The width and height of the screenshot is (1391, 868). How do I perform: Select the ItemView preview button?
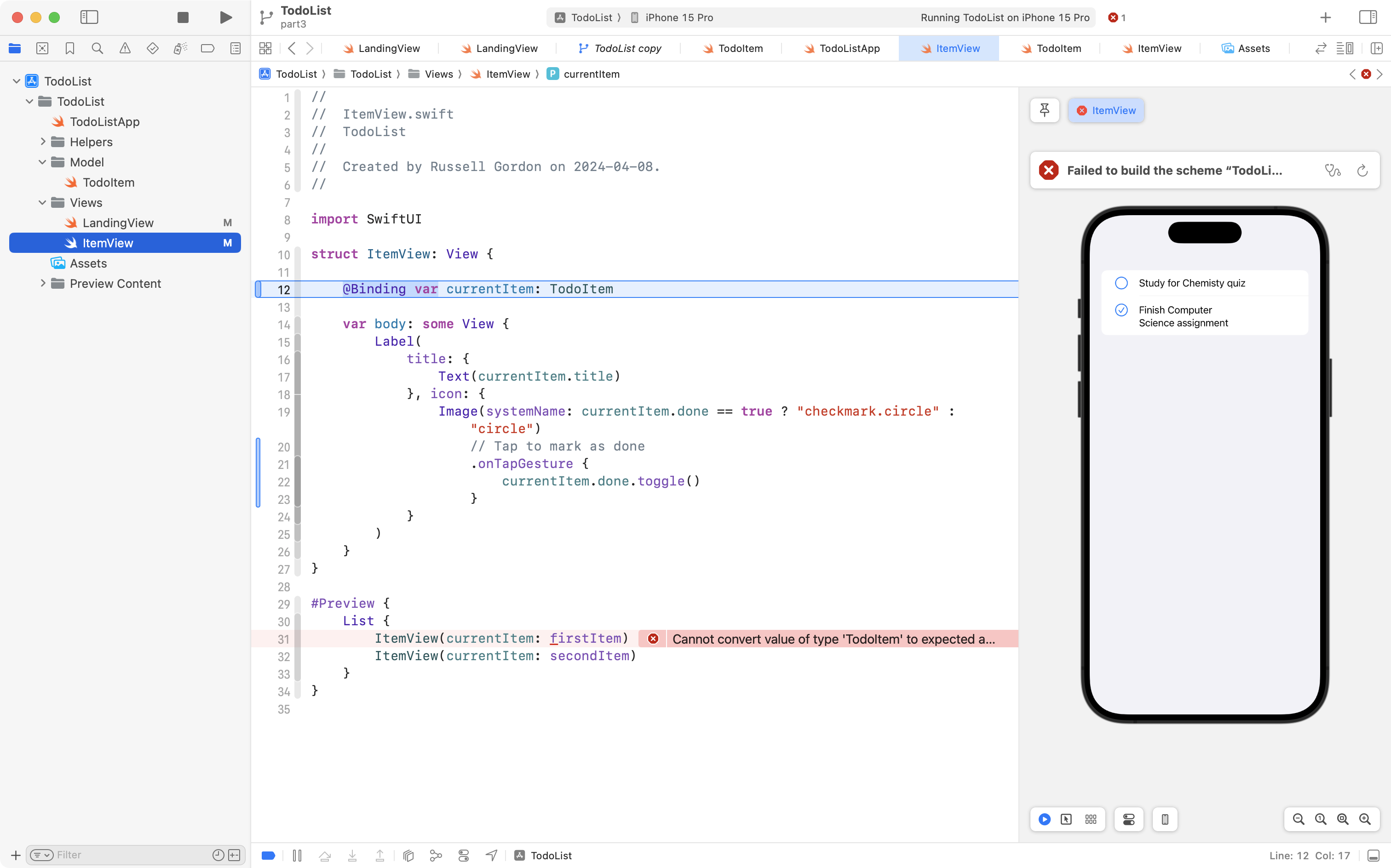(1106, 110)
